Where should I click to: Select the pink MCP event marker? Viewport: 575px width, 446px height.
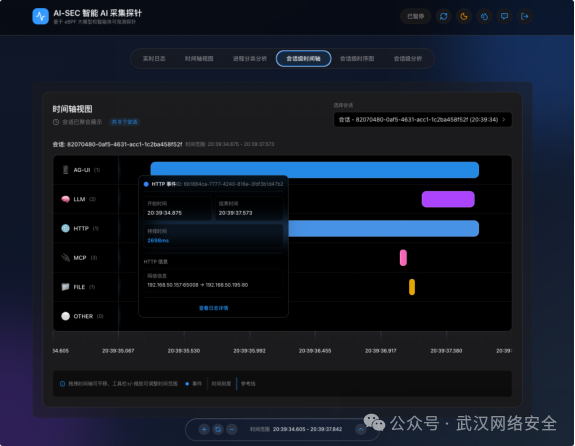tap(403, 257)
